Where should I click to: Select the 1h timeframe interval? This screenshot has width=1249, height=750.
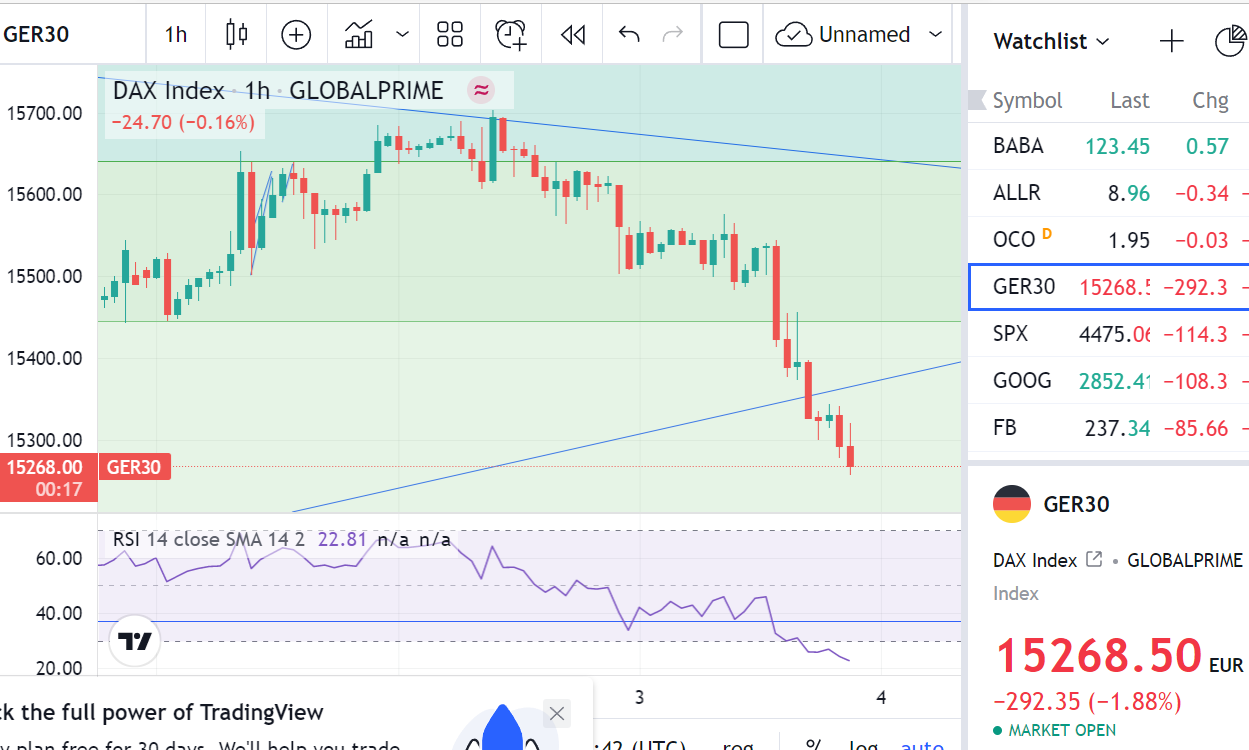(x=176, y=35)
